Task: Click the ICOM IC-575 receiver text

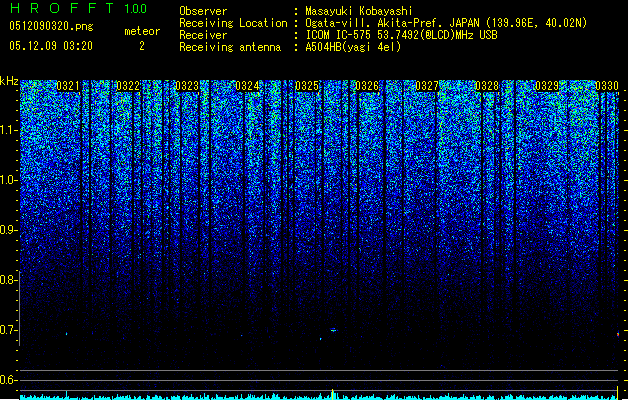Action: coord(402,35)
